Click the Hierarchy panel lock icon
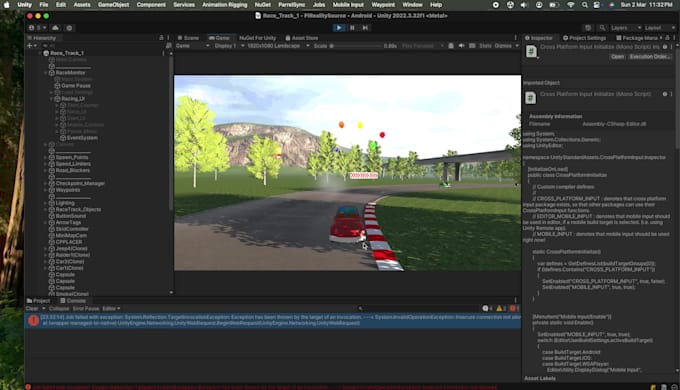 (161, 38)
